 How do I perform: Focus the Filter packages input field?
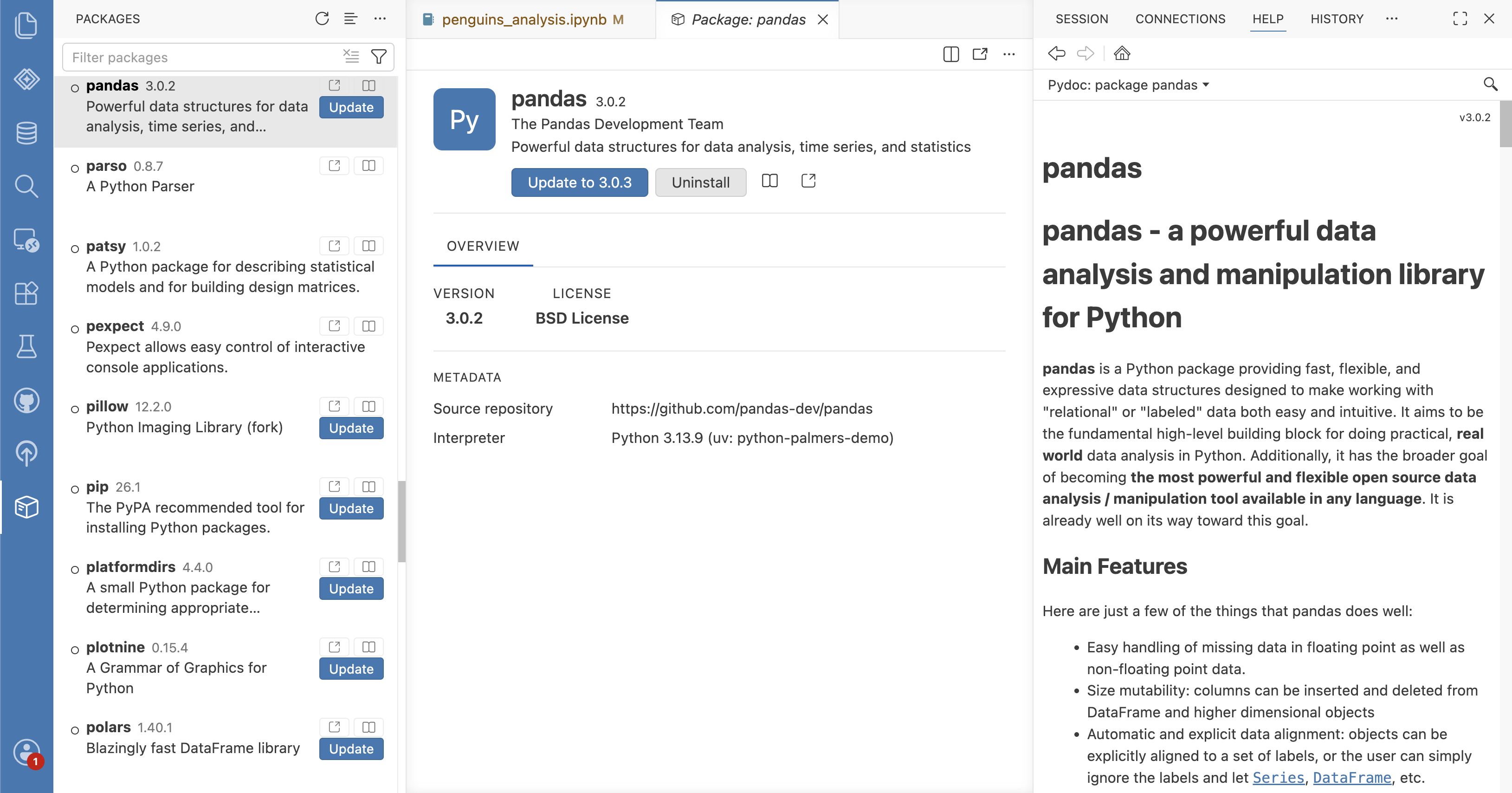click(202, 57)
